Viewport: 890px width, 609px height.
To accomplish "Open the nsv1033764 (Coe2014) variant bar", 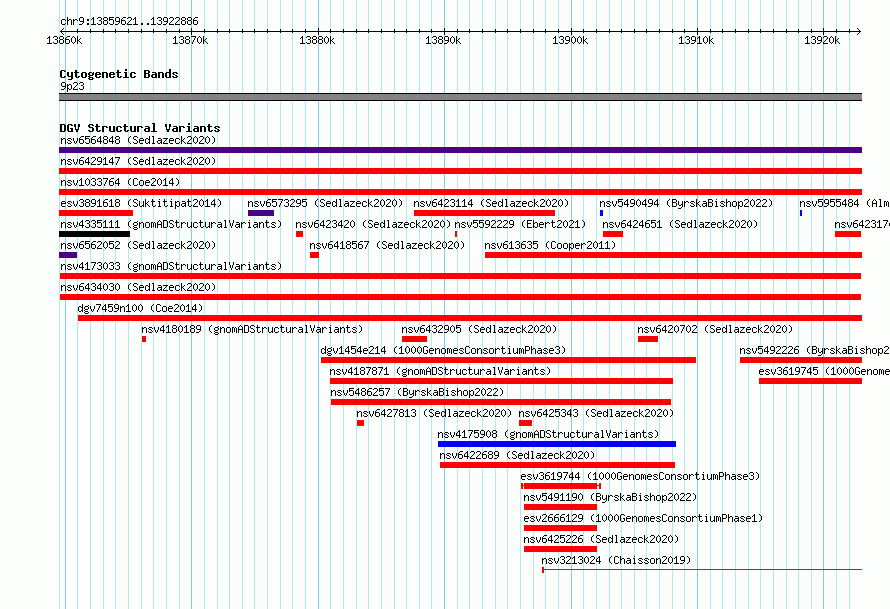I will coord(460,192).
